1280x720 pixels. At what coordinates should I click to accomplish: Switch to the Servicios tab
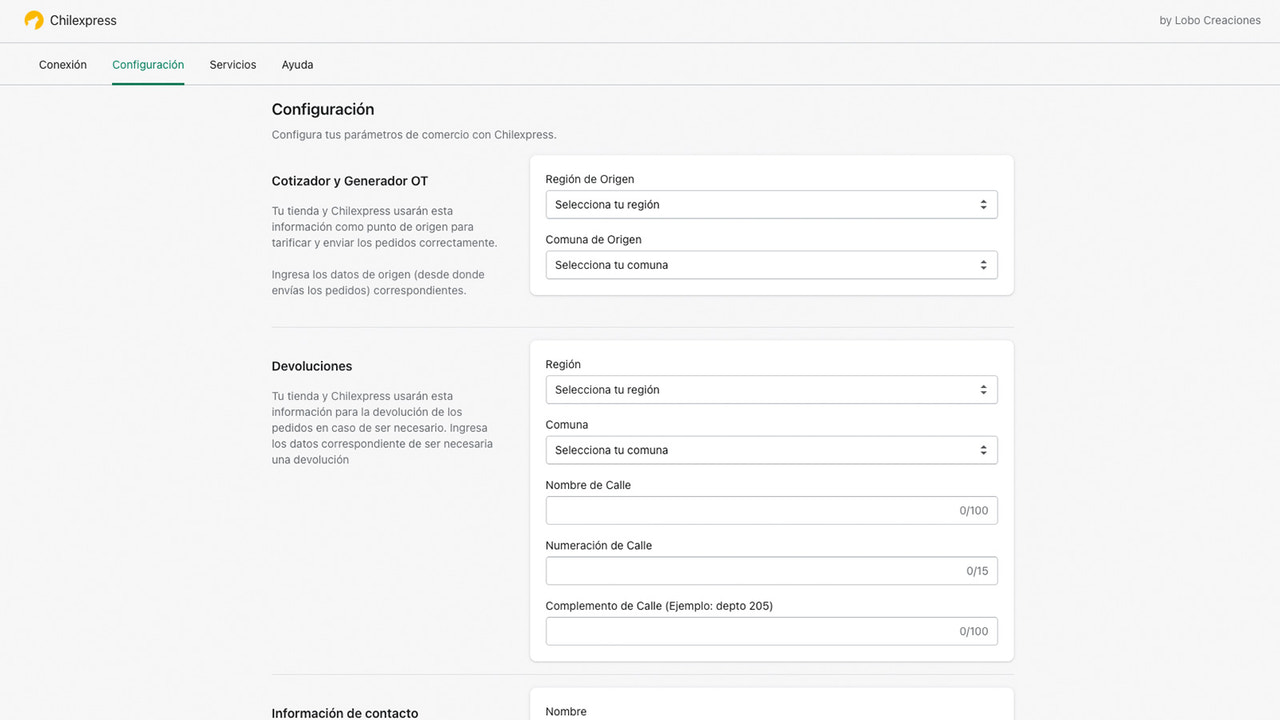(x=232, y=63)
